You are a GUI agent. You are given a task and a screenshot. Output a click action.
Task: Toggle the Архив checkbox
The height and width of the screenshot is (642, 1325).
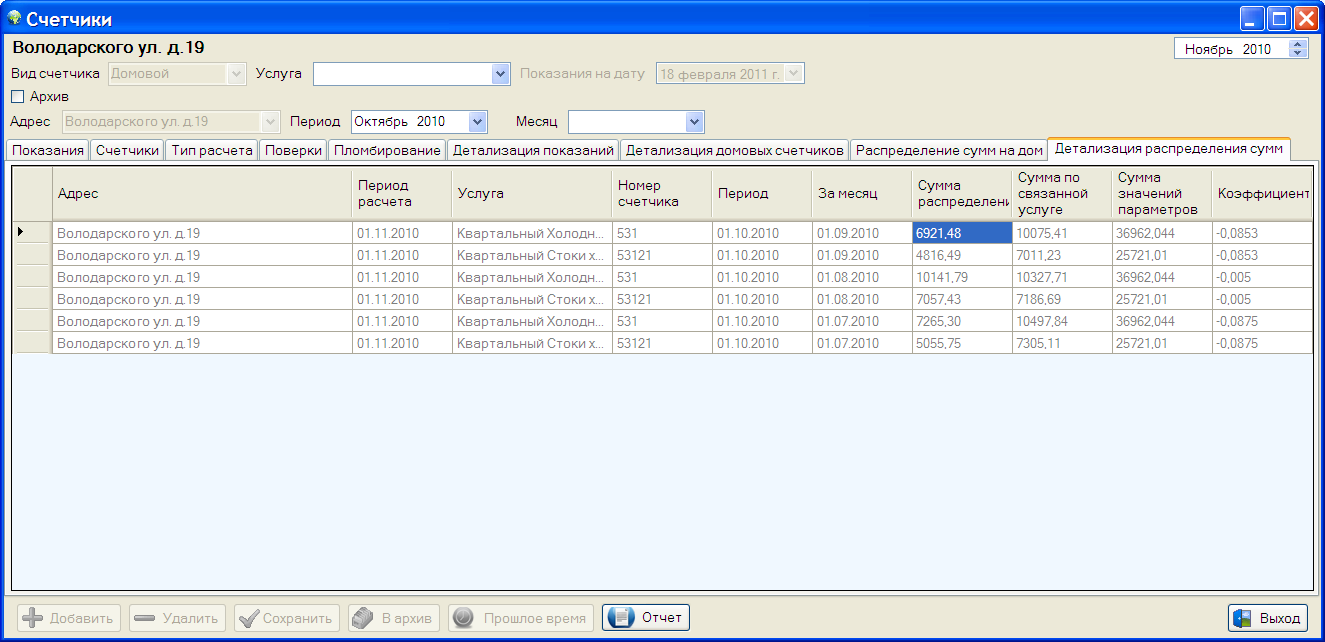pos(17,97)
